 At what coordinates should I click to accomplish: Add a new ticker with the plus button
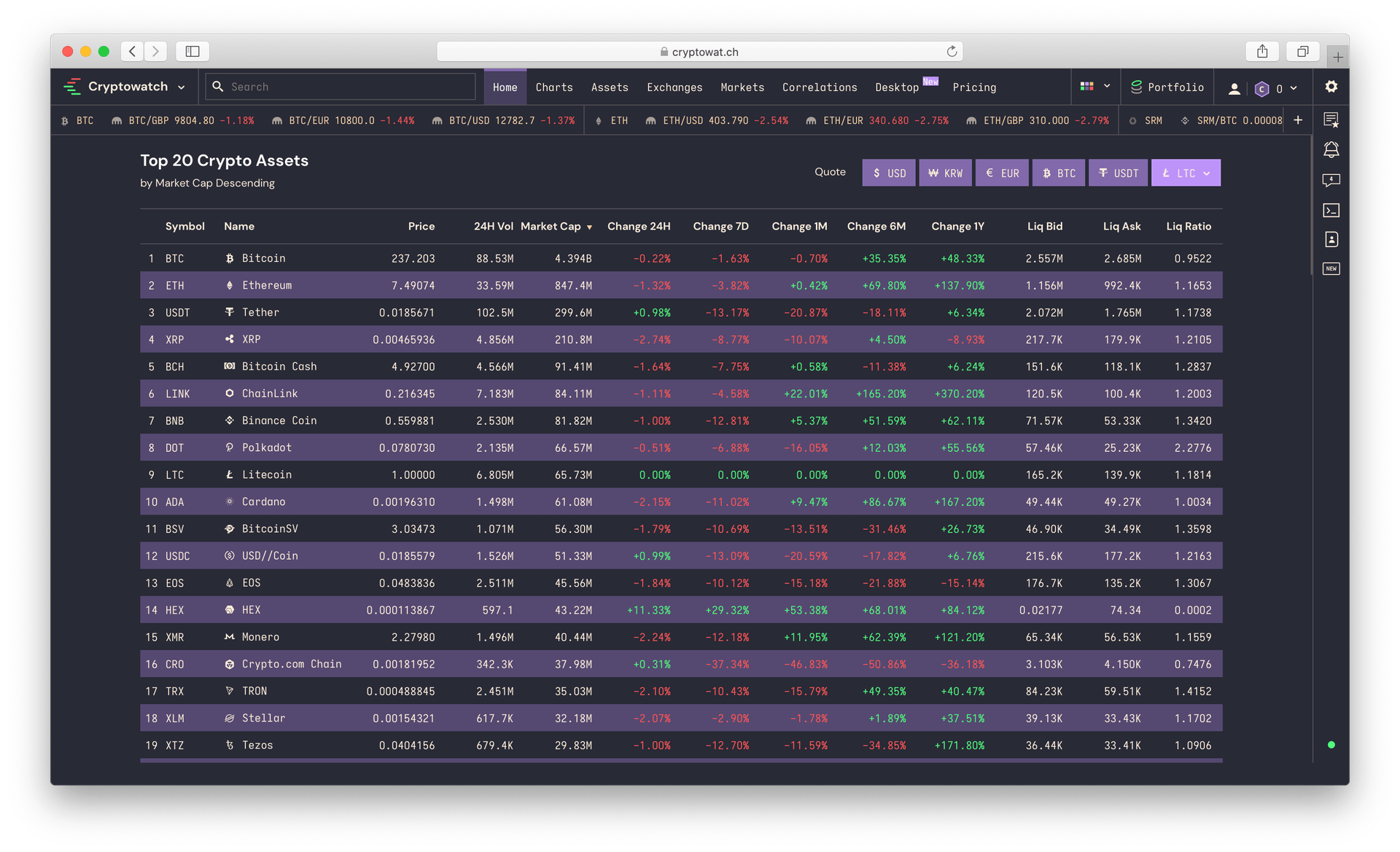click(x=1298, y=120)
